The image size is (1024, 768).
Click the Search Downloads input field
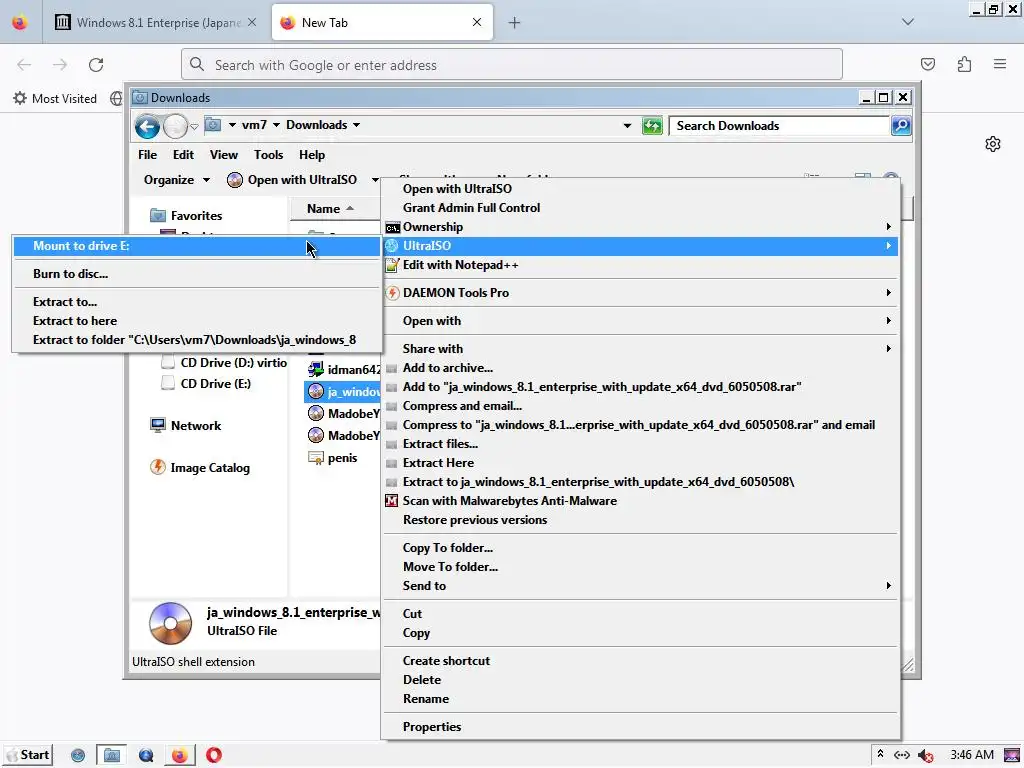click(x=780, y=125)
